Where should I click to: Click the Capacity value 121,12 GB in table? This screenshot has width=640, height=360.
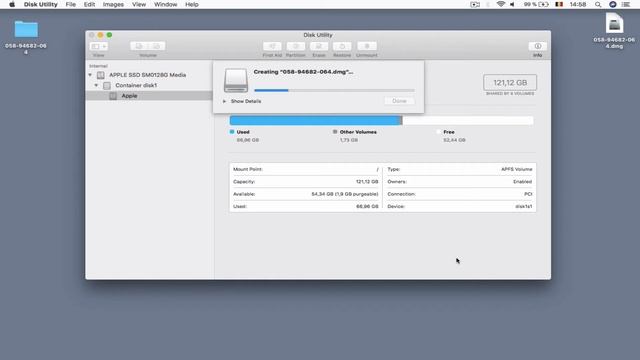[367, 182]
